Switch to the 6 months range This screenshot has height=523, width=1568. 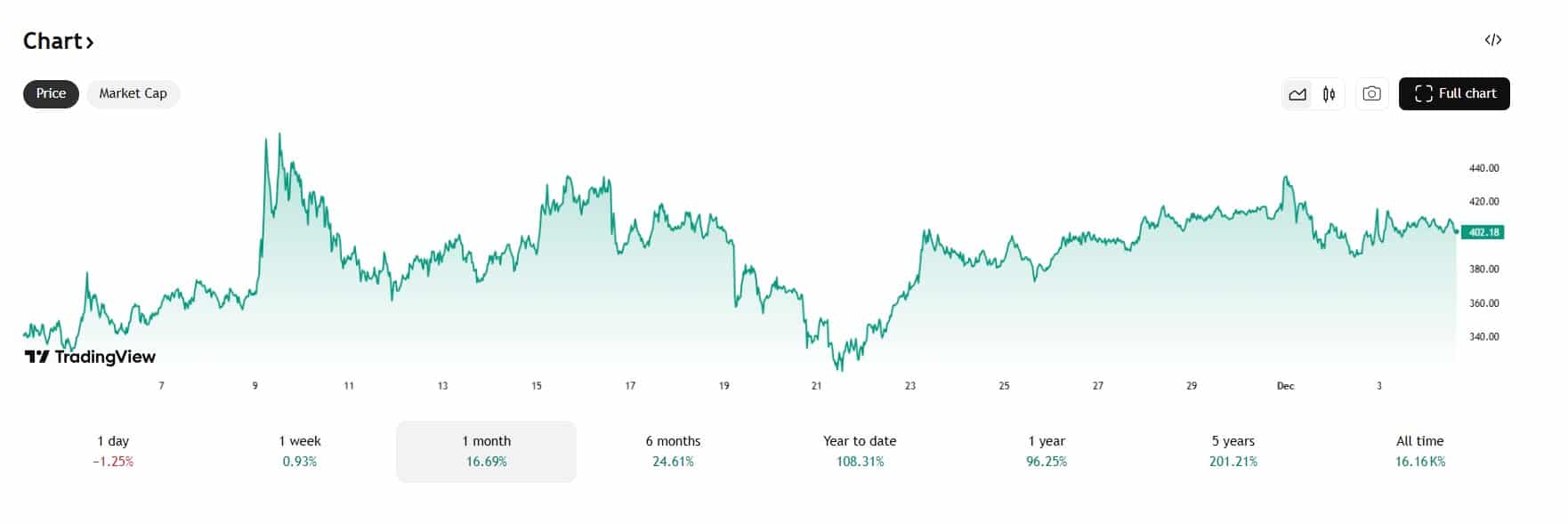(673, 450)
